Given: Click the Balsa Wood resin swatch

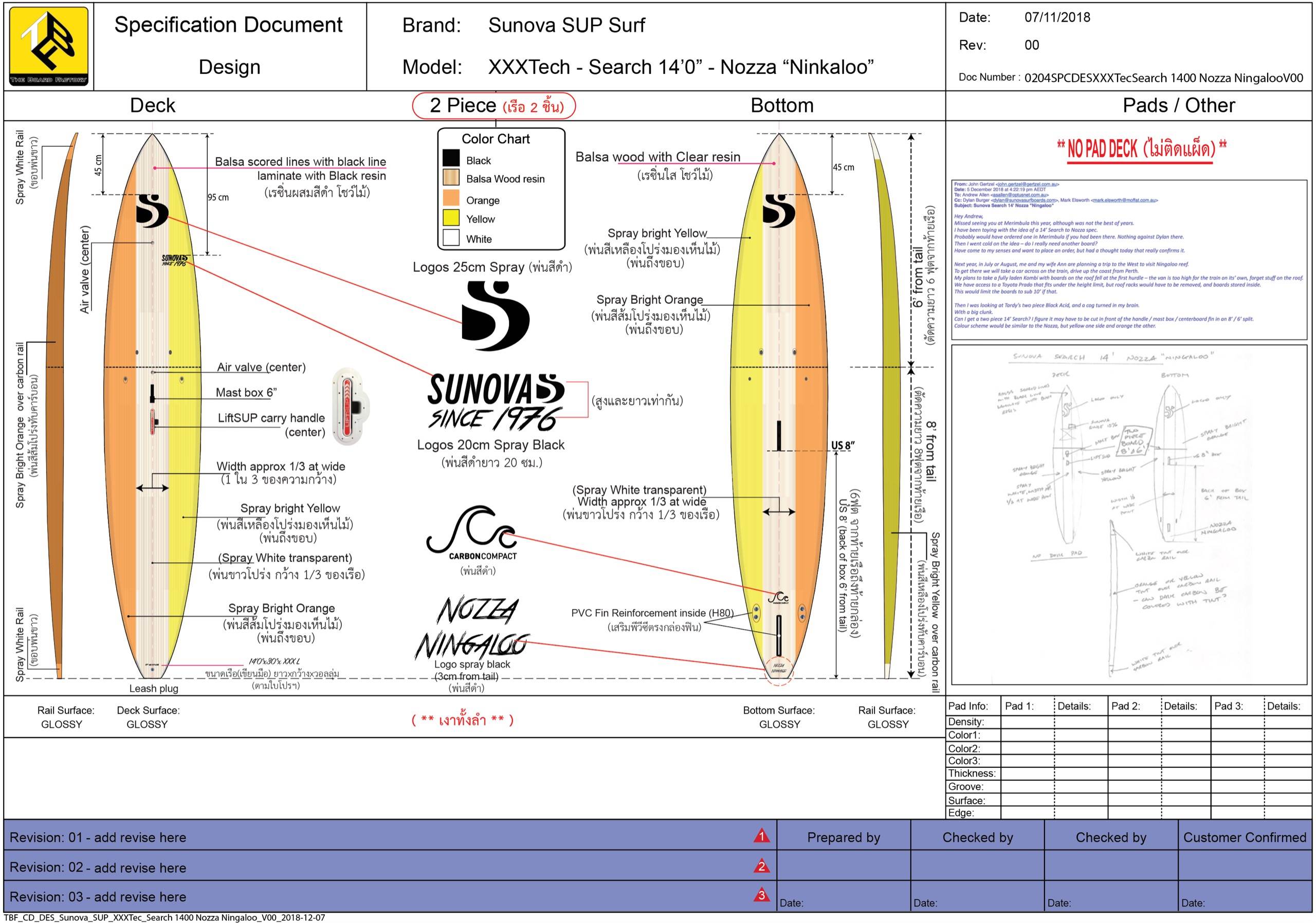Looking at the screenshot, I should (451, 178).
